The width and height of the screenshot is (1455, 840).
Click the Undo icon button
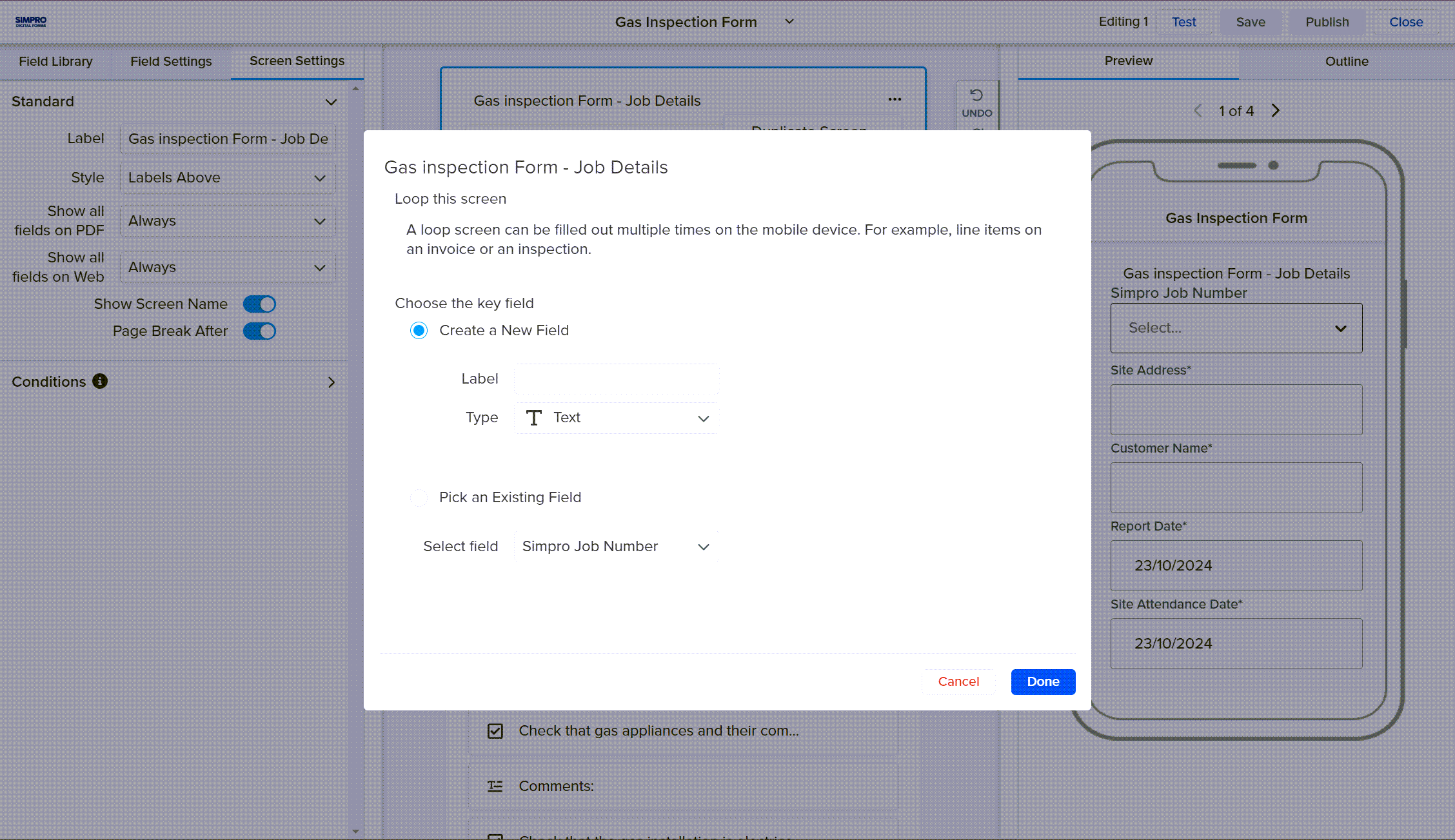(976, 103)
